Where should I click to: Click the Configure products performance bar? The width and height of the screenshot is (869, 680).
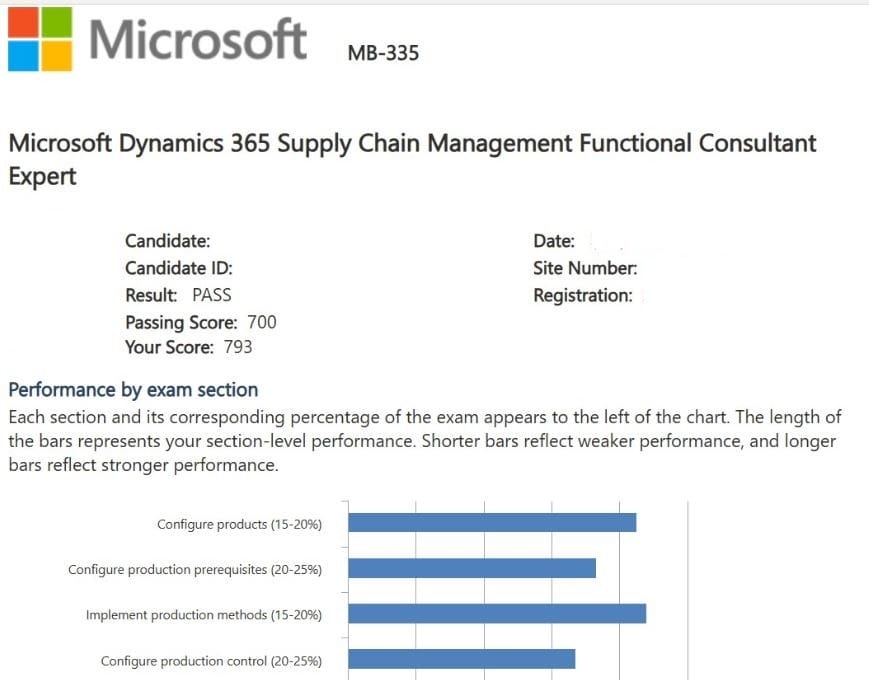click(x=491, y=523)
